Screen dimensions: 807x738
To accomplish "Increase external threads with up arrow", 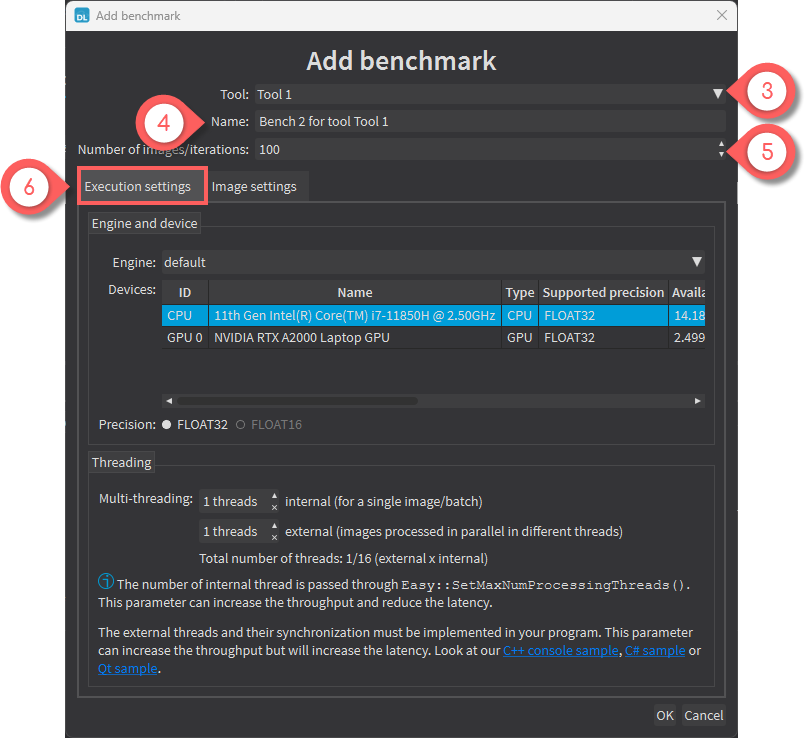I will point(274,525).
